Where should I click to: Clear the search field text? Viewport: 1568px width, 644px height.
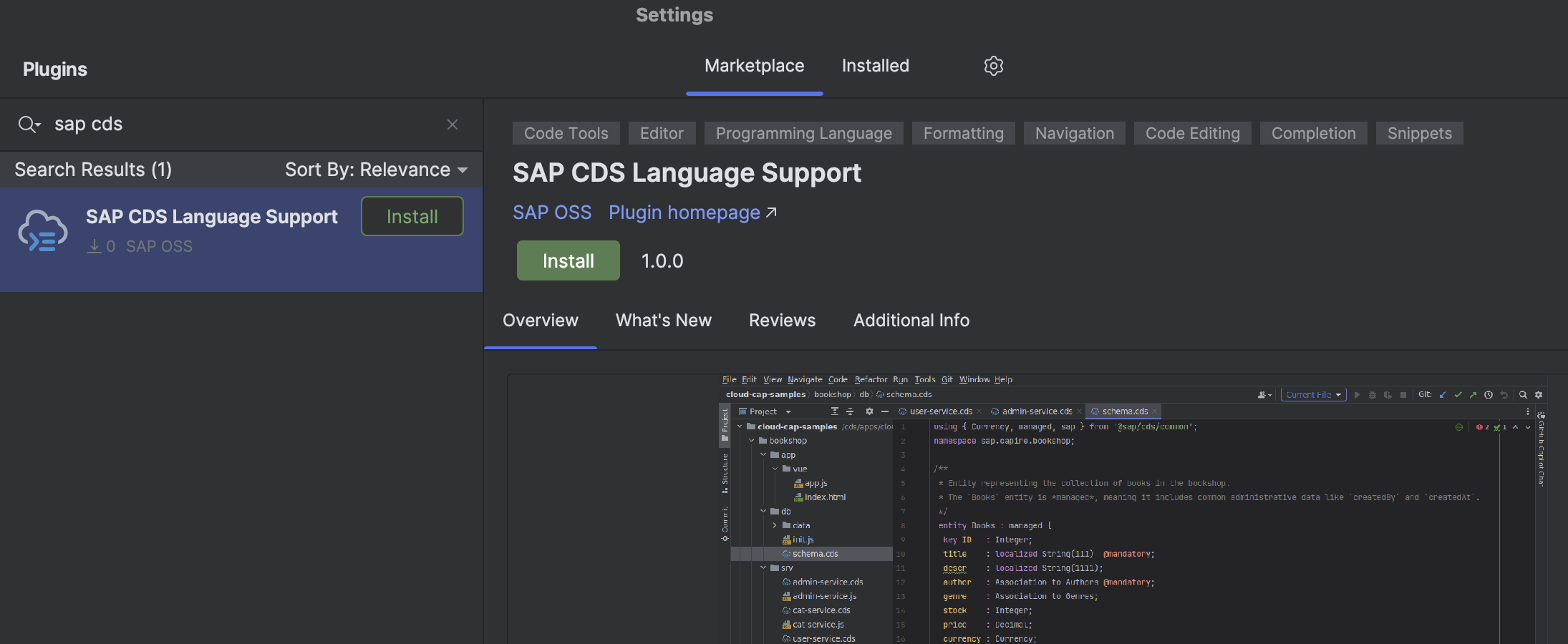(453, 125)
